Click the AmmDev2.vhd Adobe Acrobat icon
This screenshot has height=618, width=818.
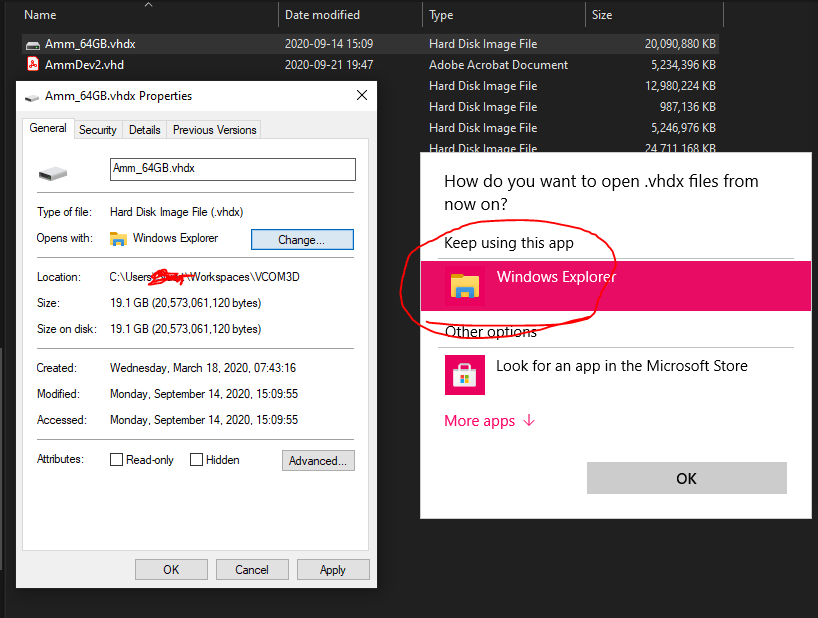(33, 65)
